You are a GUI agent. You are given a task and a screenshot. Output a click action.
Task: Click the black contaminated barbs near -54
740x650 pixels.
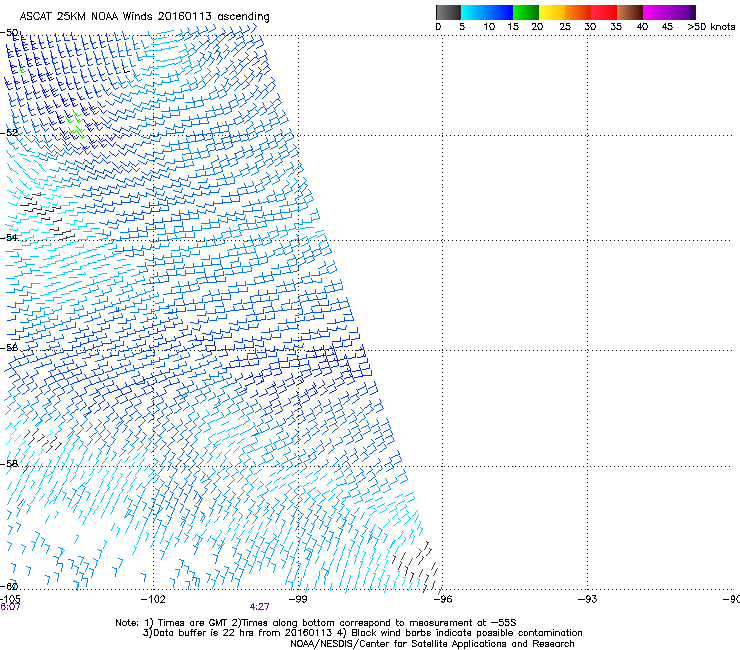(46, 215)
